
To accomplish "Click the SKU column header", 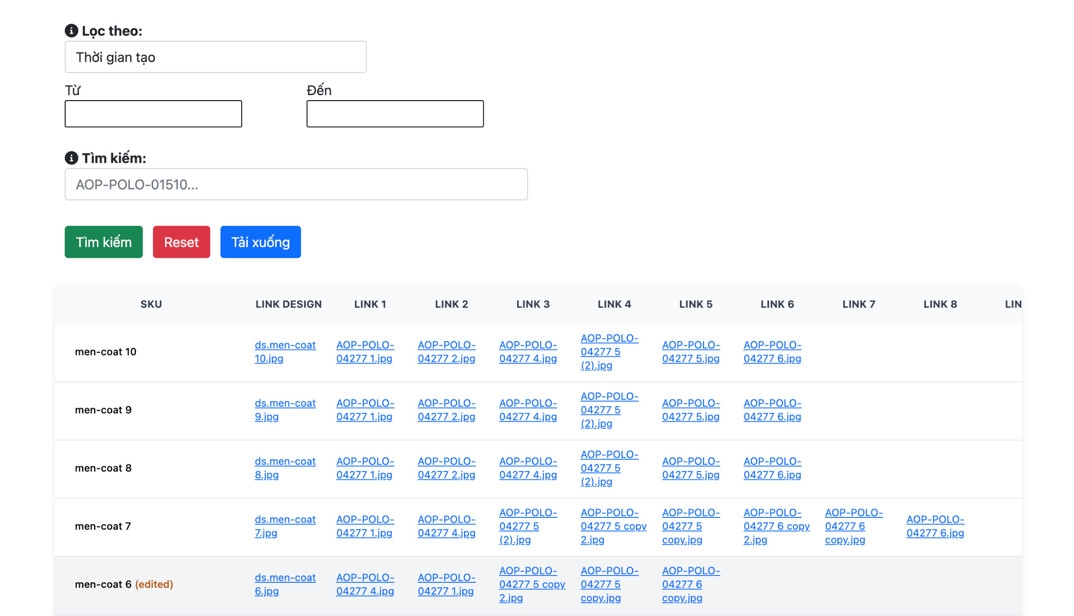I will click(x=151, y=304).
